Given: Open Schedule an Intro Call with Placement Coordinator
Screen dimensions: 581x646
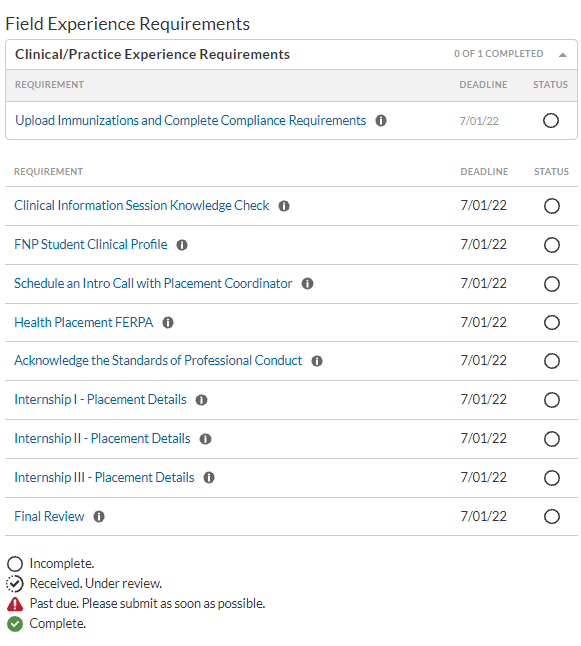Looking at the screenshot, I should click(153, 283).
